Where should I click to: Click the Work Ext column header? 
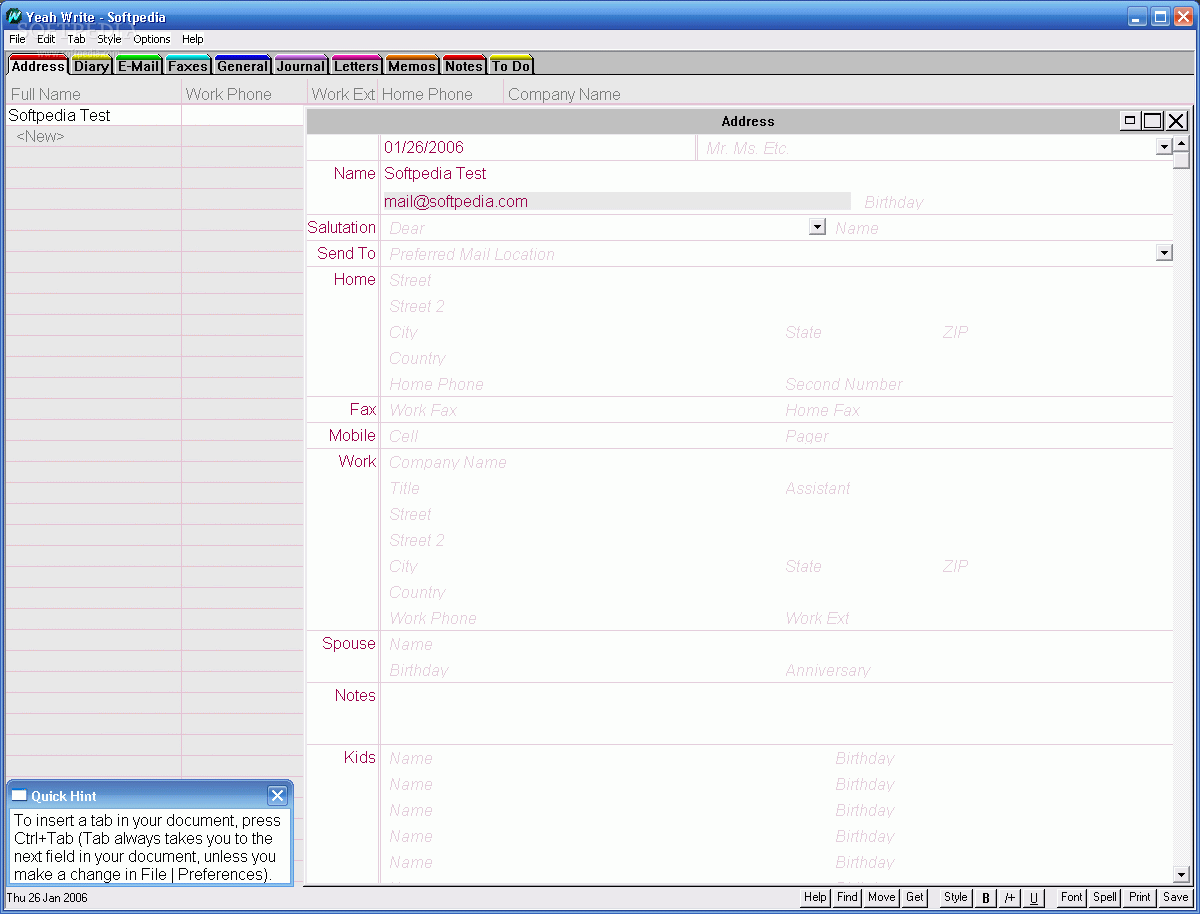pyautogui.click(x=343, y=94)
